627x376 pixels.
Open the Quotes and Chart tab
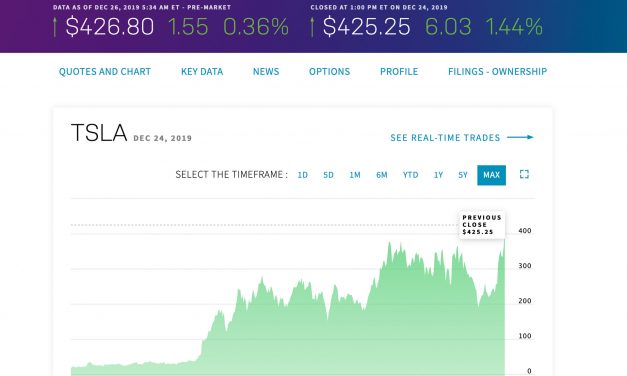tap(105, 72)
